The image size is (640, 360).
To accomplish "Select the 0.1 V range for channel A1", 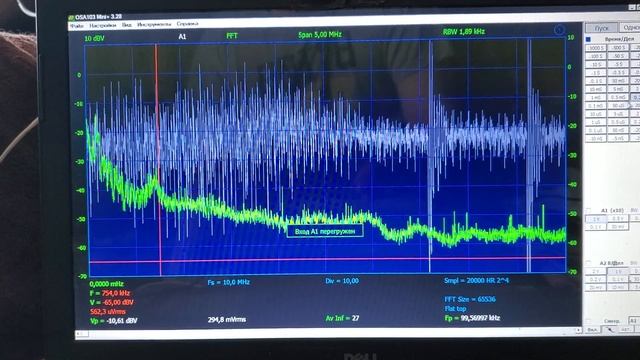I will pos(596,227).
